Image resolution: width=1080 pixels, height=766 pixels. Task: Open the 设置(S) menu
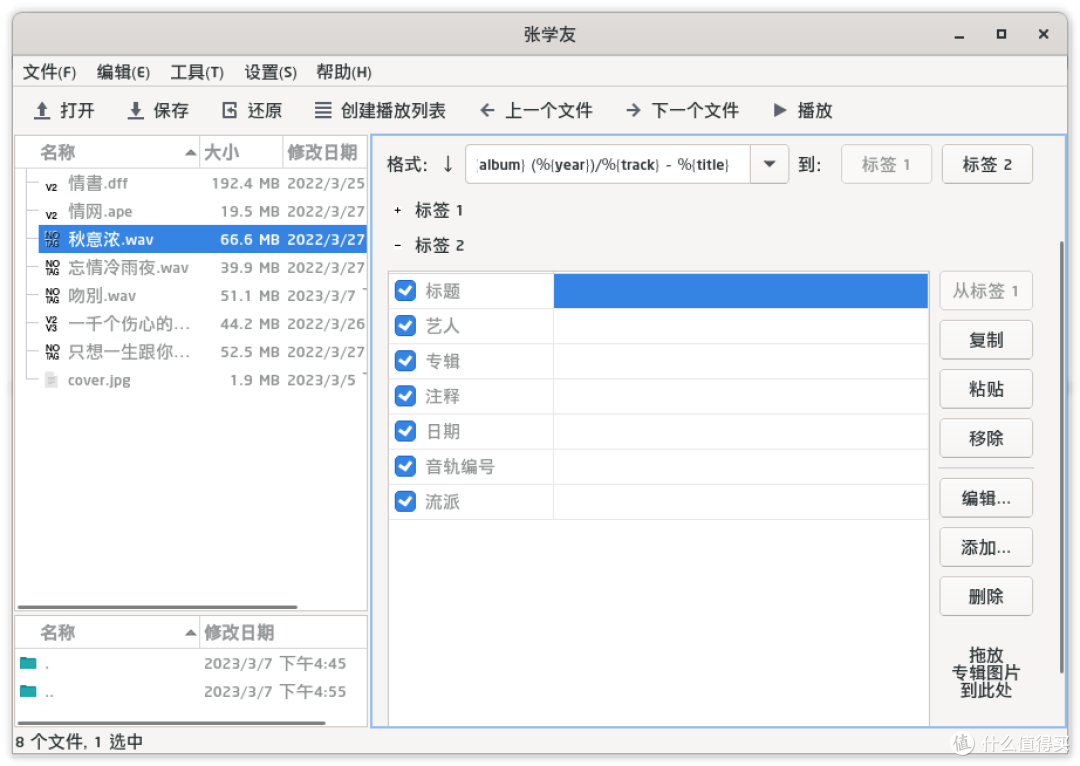(271, 72)
